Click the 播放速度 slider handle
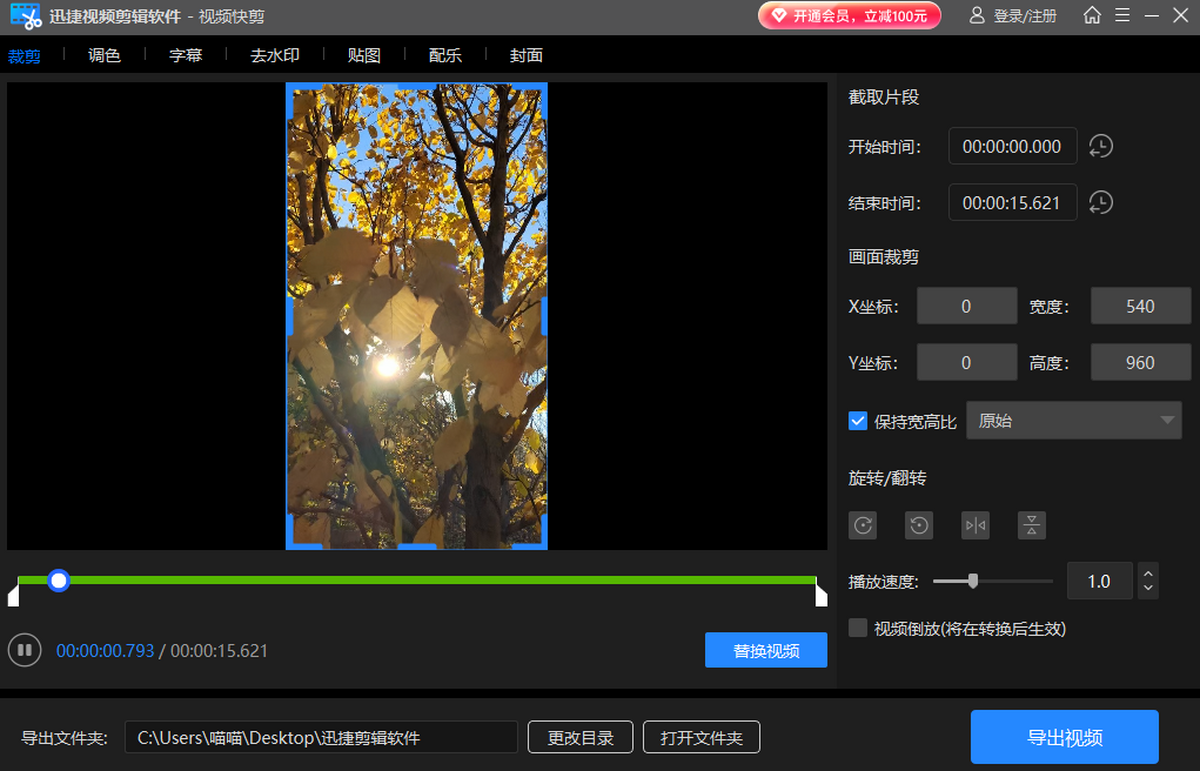1200x771 pixels. (972, 581)
